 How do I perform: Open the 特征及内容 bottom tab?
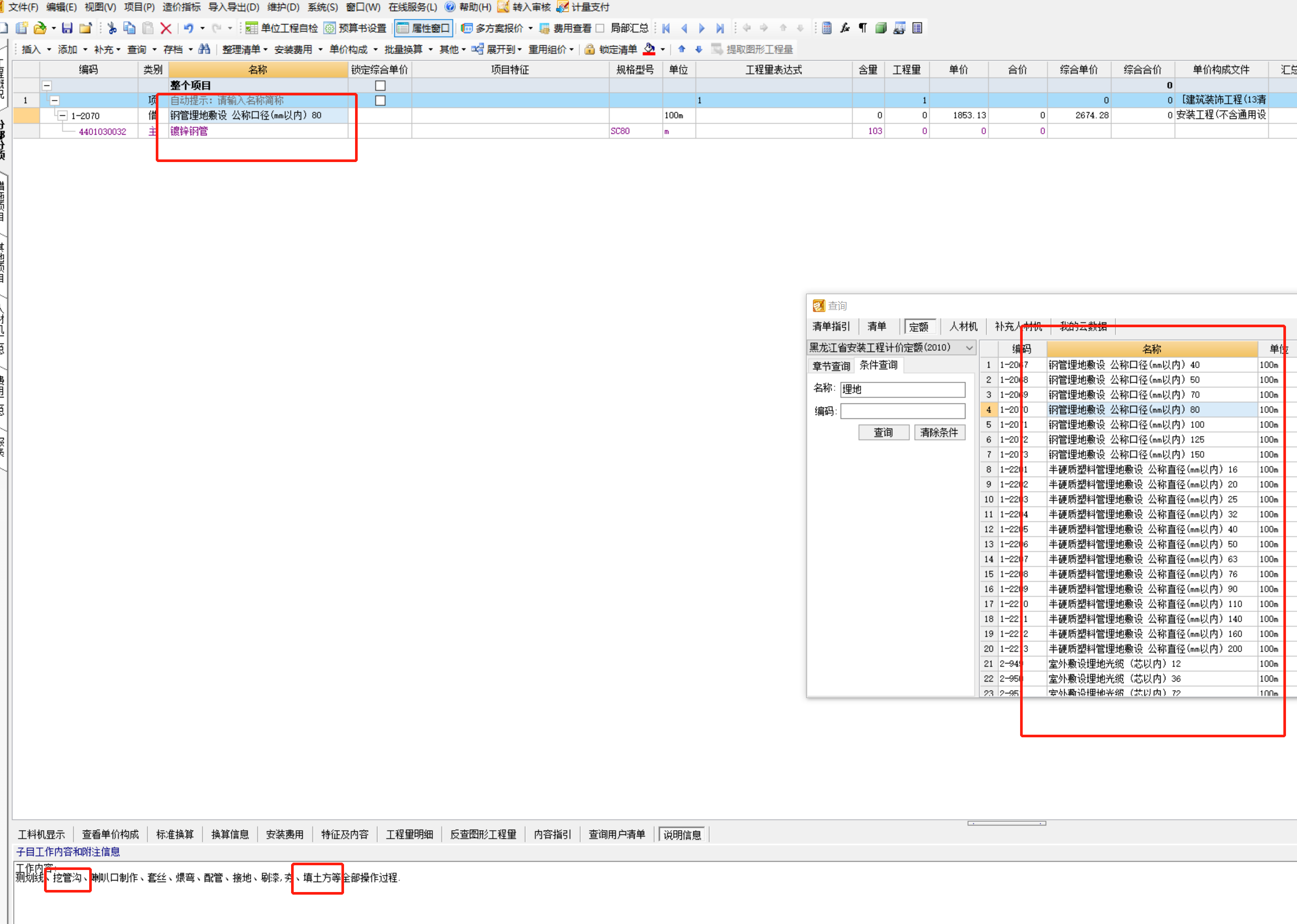345,835
